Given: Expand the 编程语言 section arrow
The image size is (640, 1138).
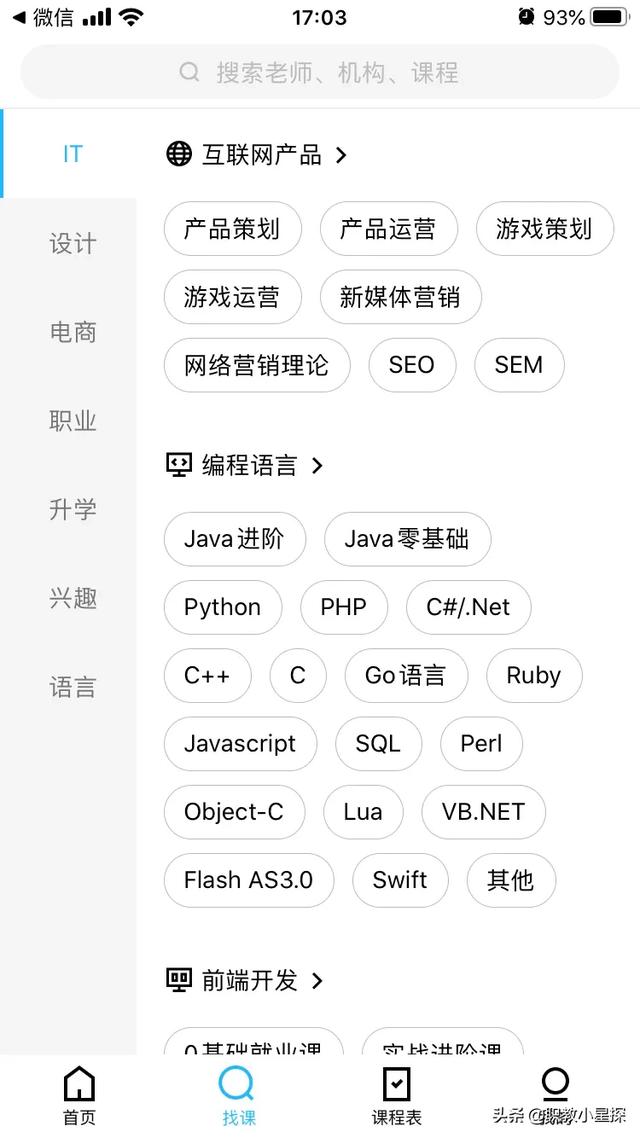Looking at the screenshot, I should [316, 465].
